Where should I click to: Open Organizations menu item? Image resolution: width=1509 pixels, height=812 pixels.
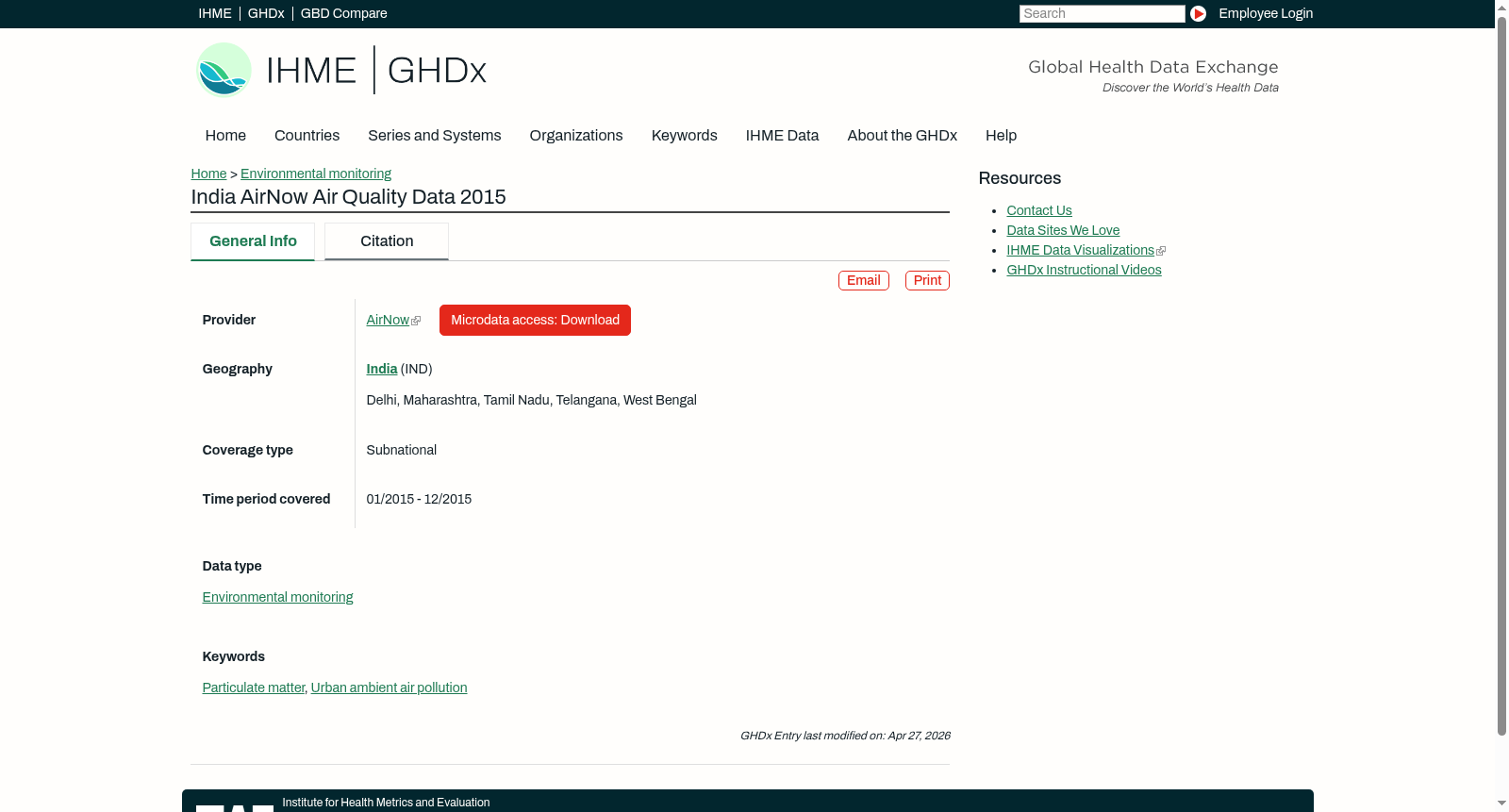click(x=576, y=136)
